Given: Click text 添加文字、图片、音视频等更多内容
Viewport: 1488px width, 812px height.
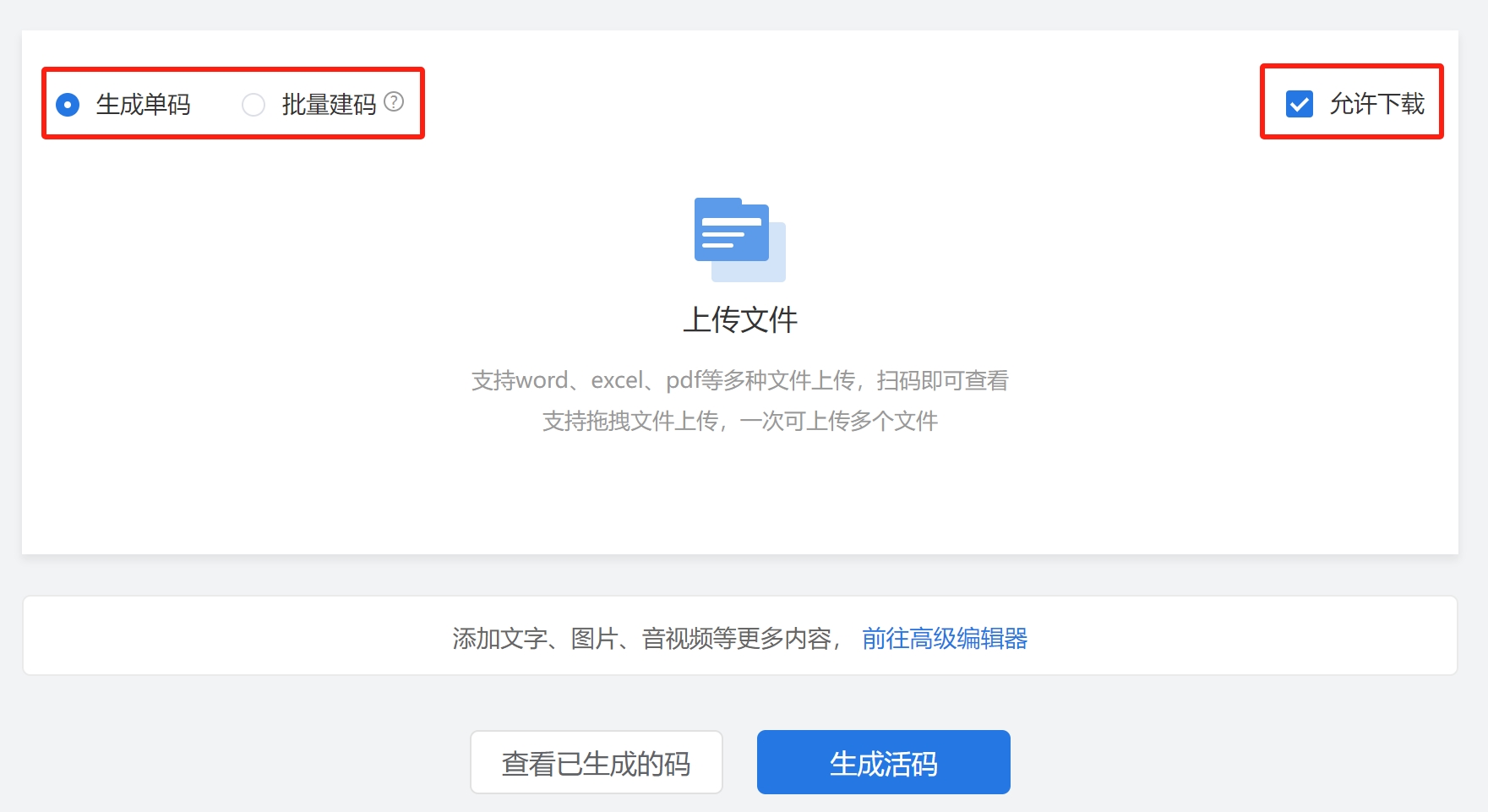Looking at the screenshot, I should point(642,638).
